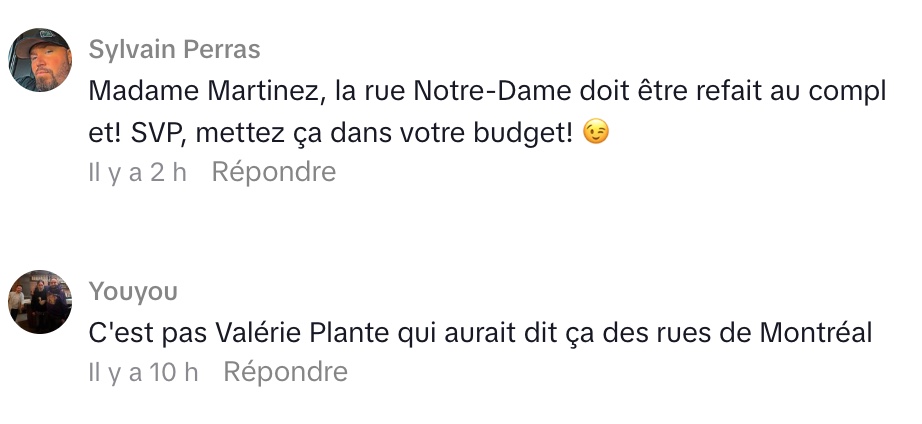Visit the Sylvain Perras username link
922x424 pixels.
coord(174,50)
